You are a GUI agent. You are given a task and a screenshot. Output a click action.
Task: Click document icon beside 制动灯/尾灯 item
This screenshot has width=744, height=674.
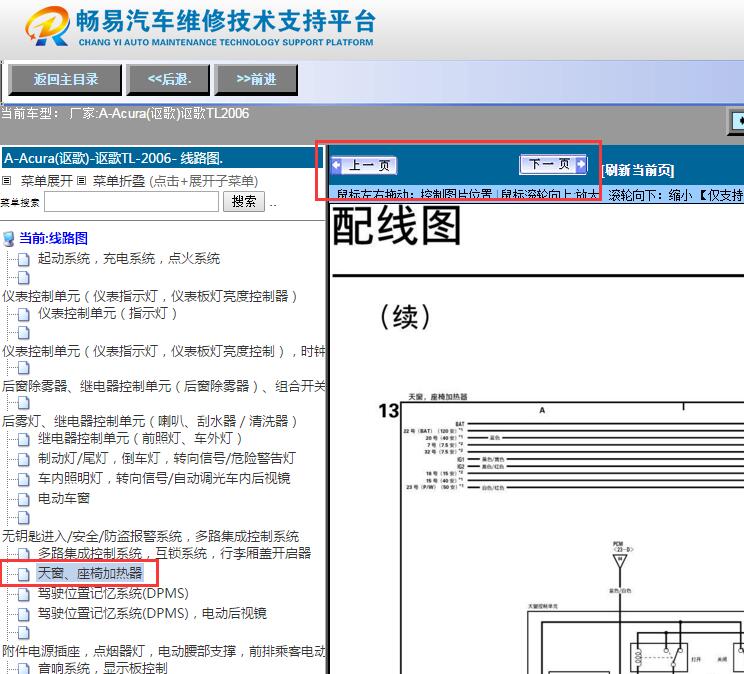click(x=23, y=459)
